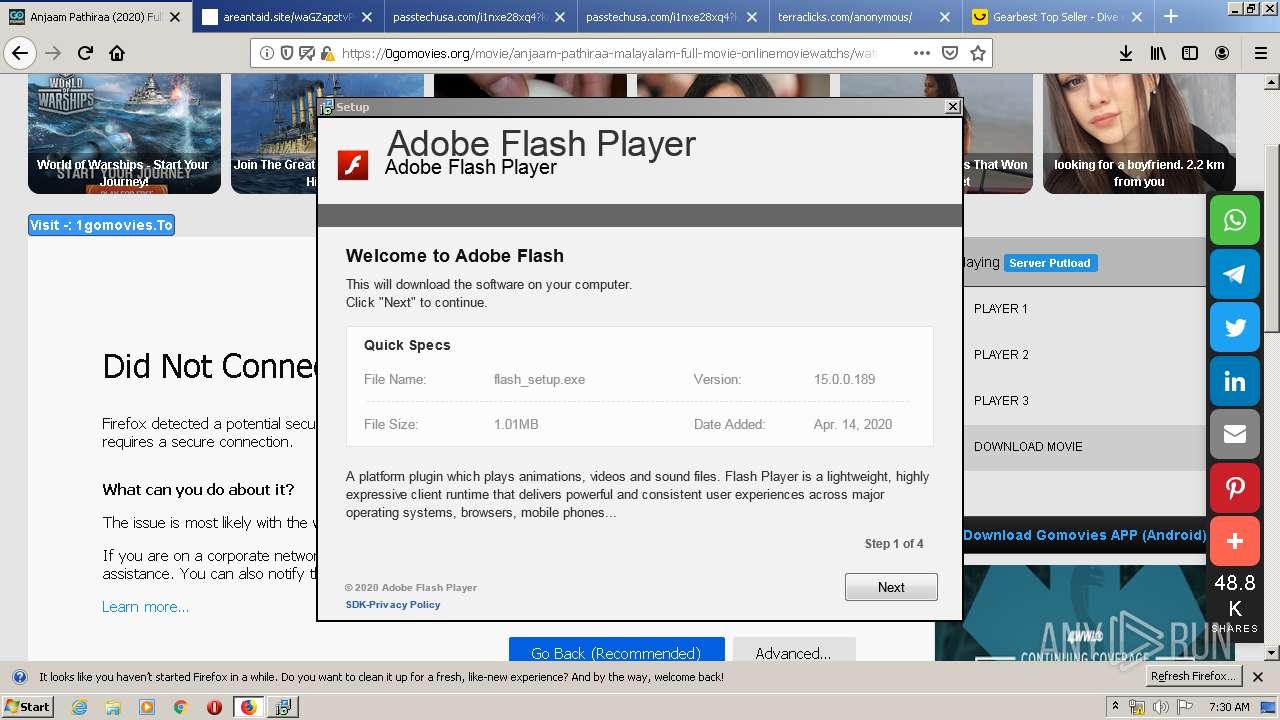Click Go Back (Recommended) button

(x=616, y=651)
